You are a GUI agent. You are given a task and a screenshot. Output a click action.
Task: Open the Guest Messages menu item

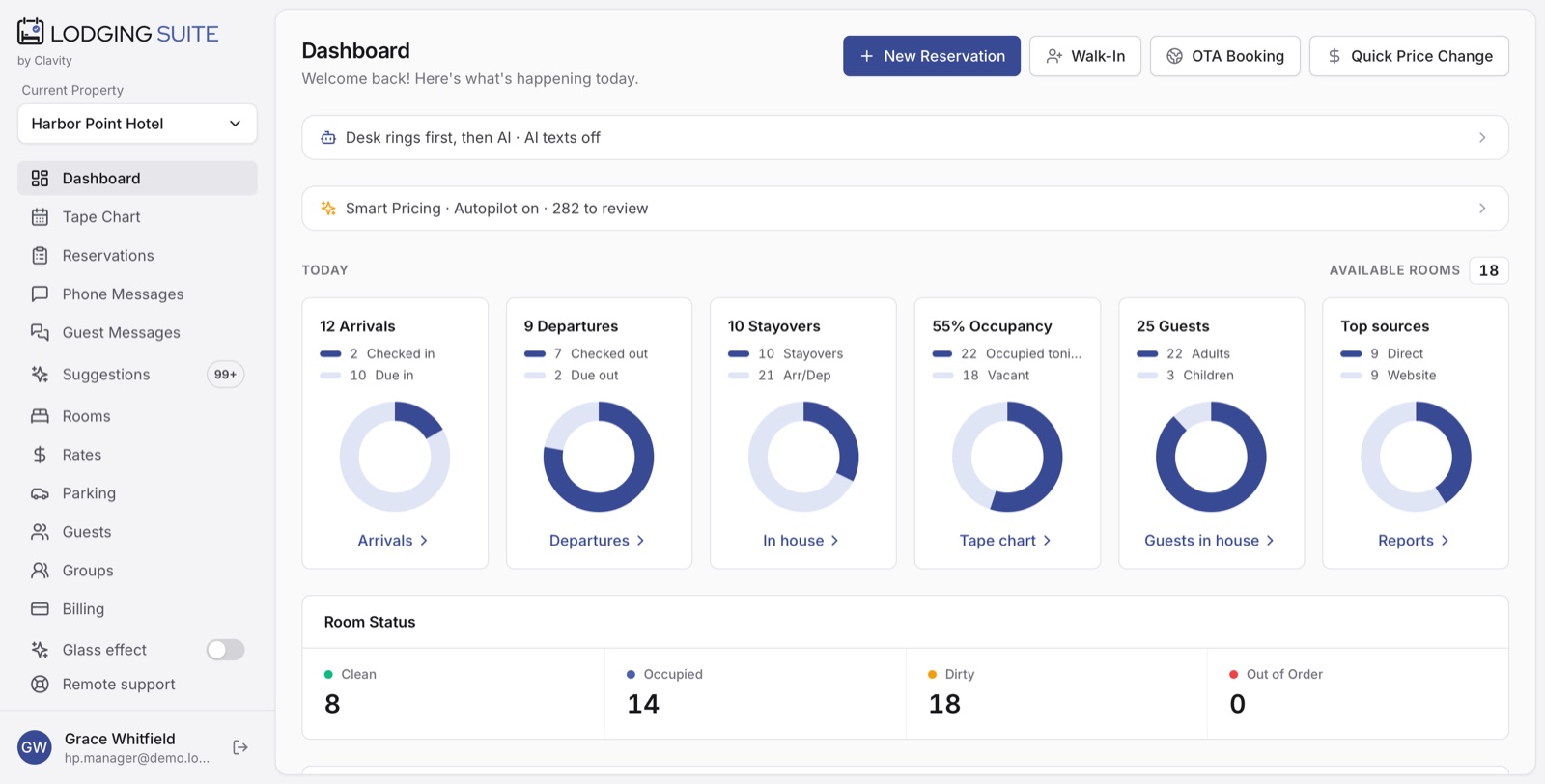pos(137,333)
